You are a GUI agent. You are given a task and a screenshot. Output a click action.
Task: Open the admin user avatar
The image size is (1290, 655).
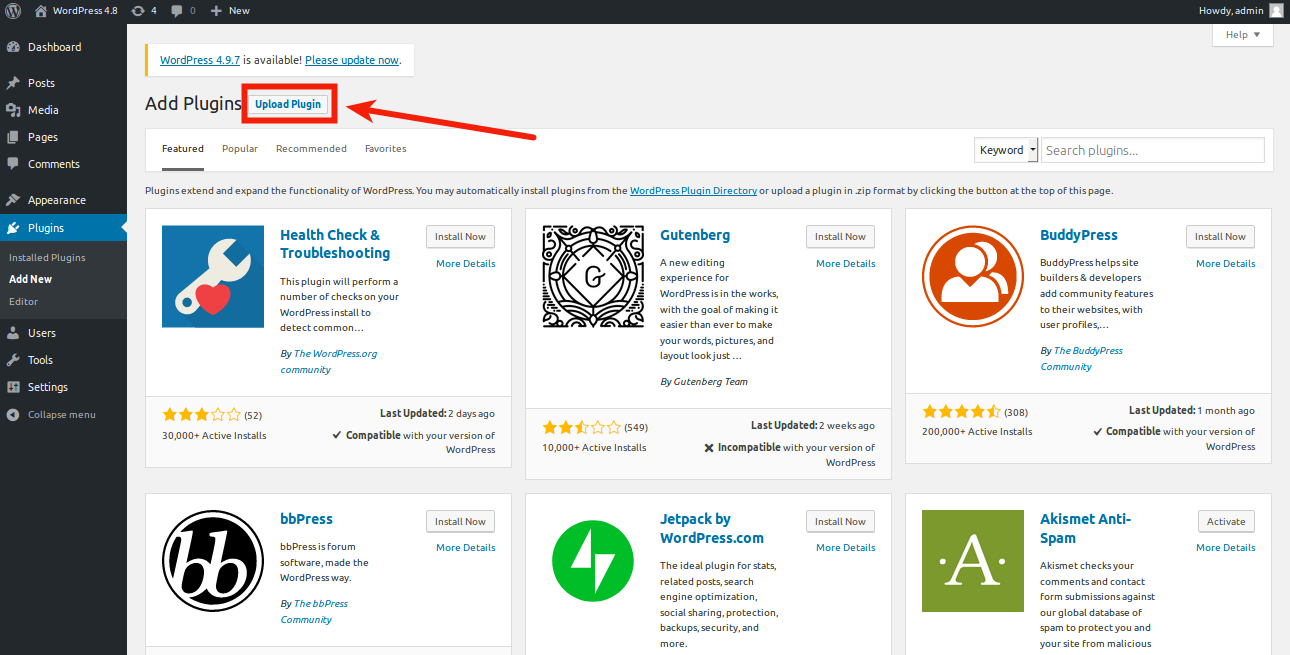tap(1276, 11)
